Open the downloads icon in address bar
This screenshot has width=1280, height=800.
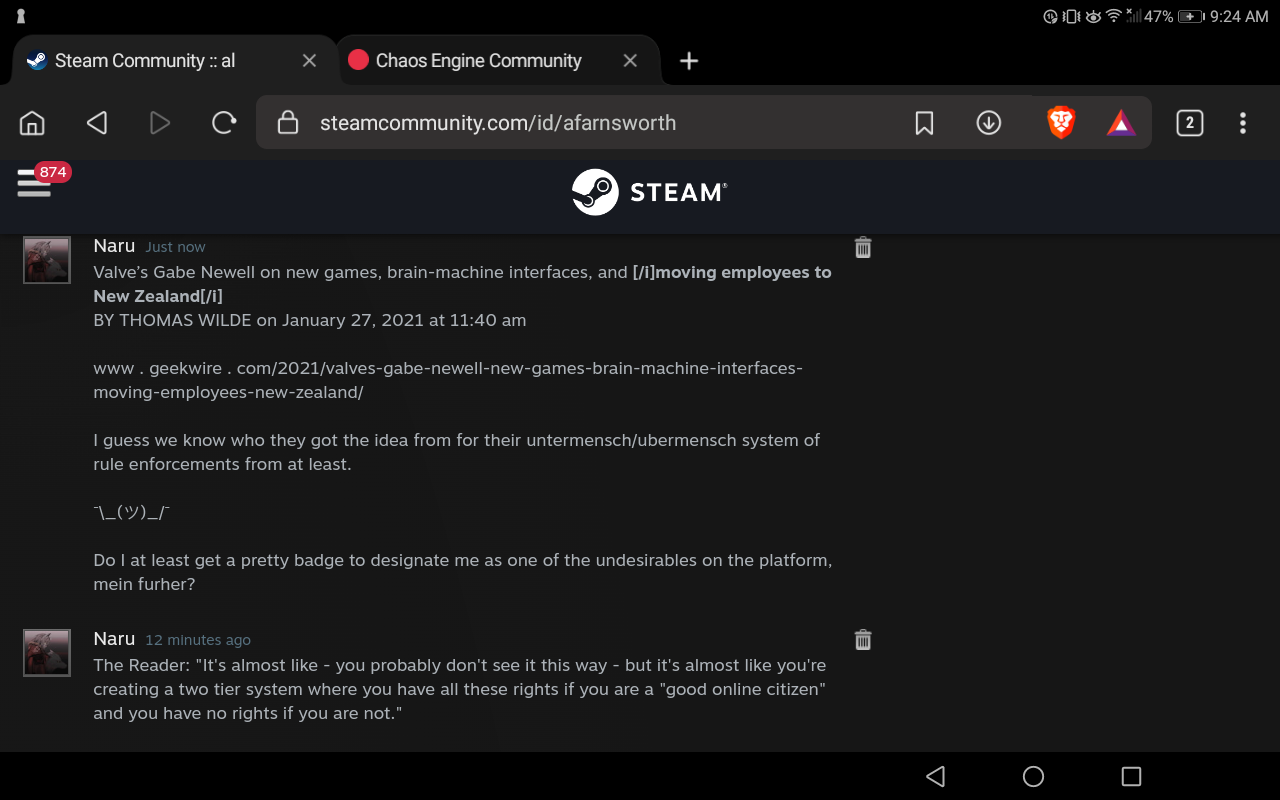coord(989,123)
